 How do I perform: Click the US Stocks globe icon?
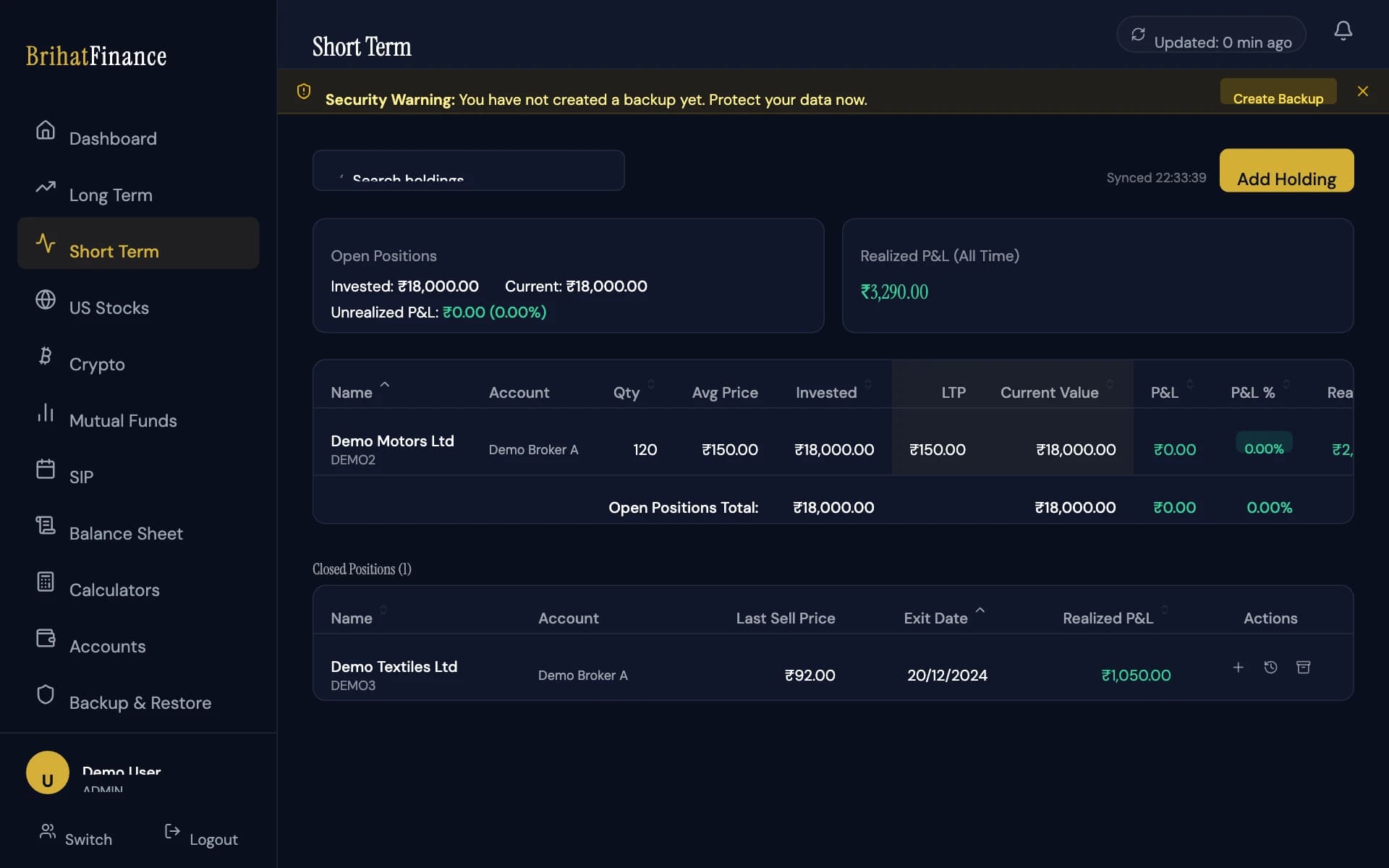pos(46,299)
